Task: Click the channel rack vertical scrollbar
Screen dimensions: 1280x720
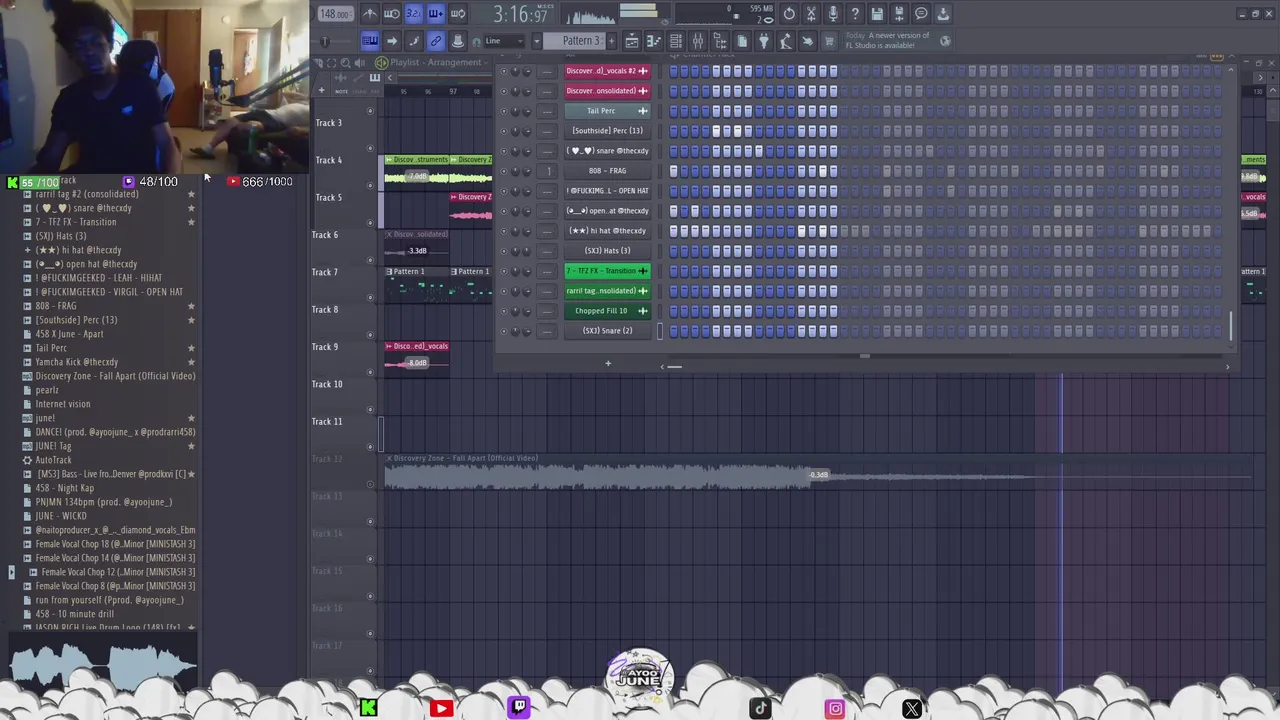Action: [x=1231, y=326]
